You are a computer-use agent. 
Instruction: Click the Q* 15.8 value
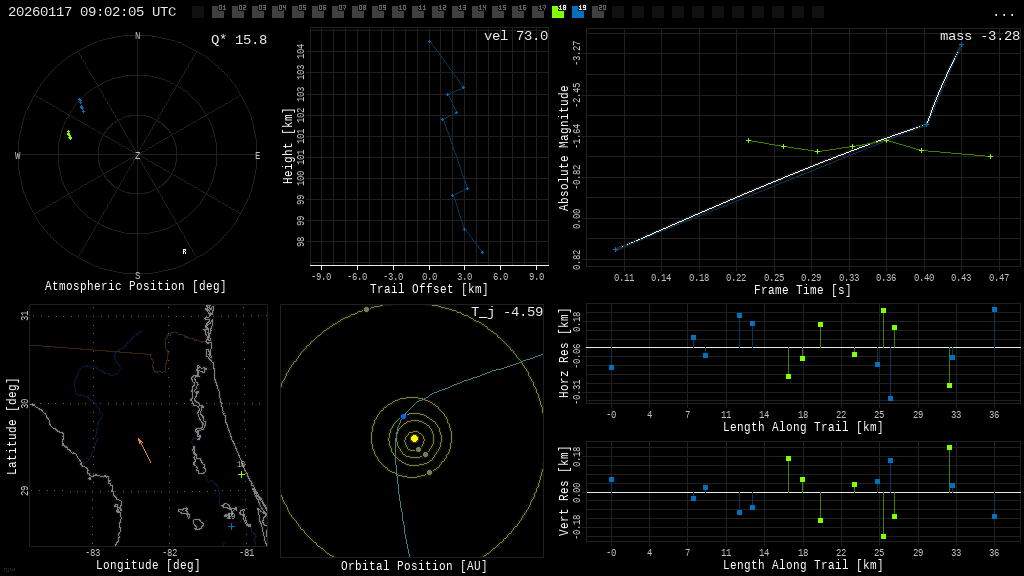pyautogui.click(x=239, y=40)
